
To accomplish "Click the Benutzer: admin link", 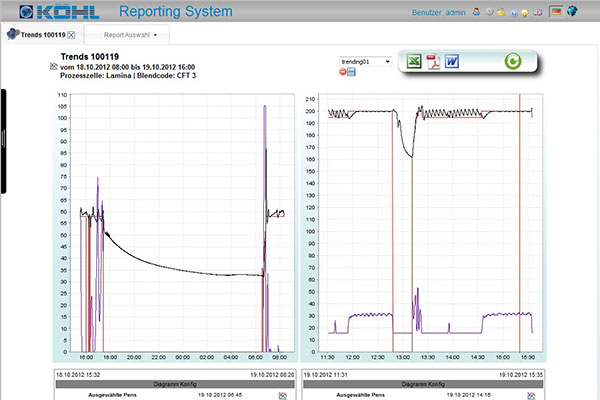I will [x=440, y=13].
